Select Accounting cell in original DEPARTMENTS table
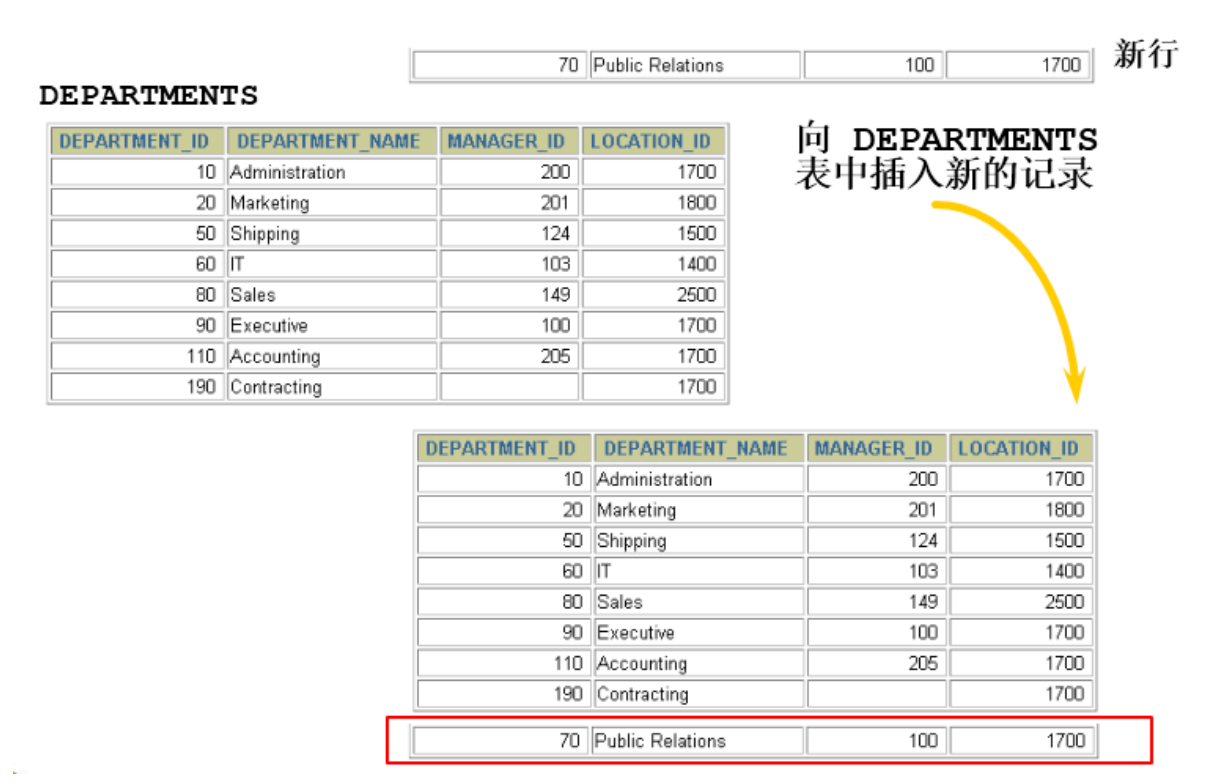 click(332, 356)
